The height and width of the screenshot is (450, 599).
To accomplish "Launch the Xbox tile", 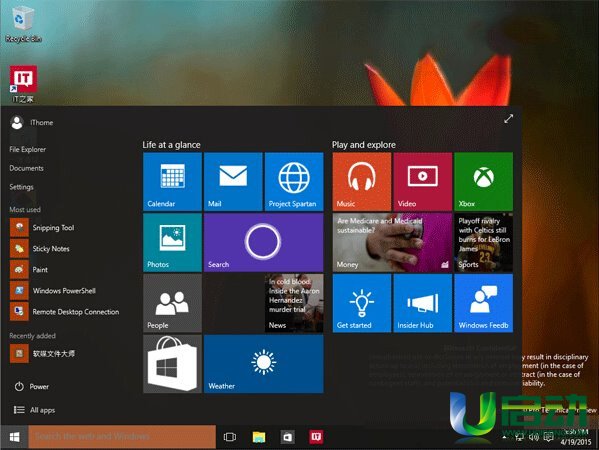I will (x=484, y=181).
